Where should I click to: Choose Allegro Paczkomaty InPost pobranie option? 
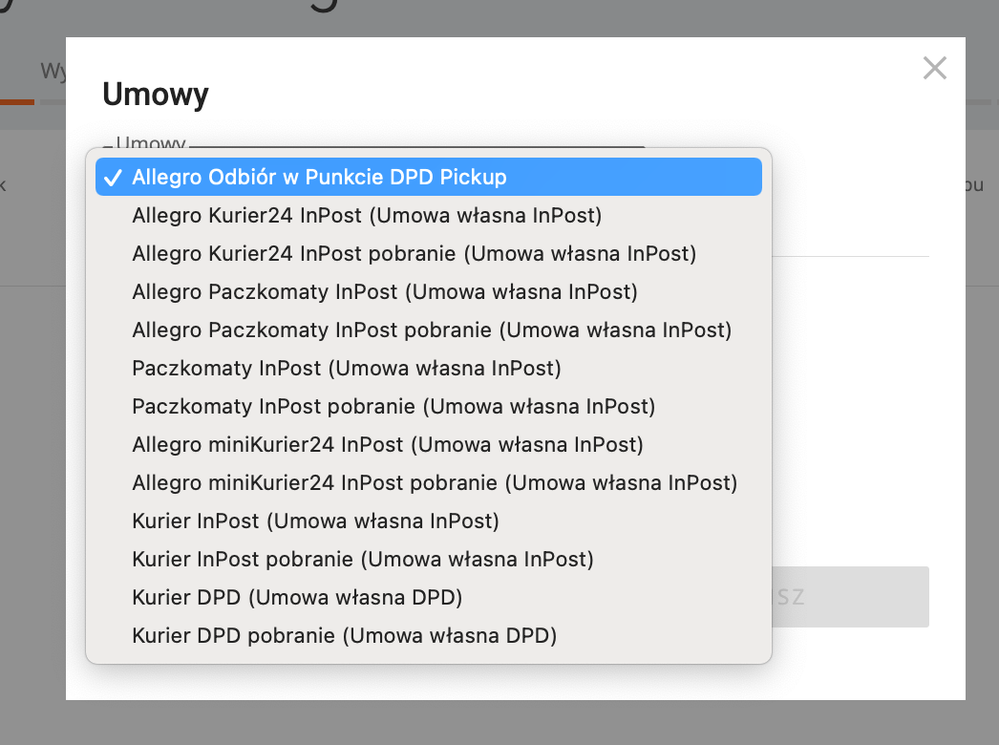point(429,330)
